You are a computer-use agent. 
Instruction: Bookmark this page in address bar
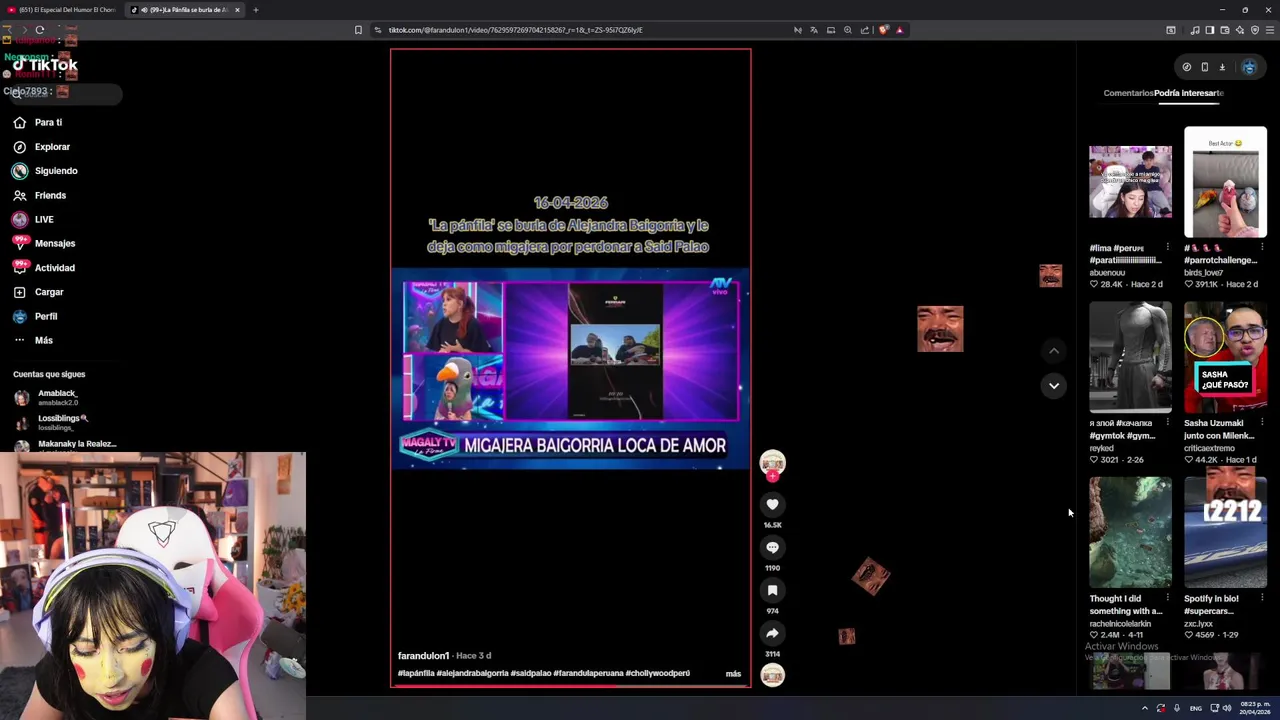pyautogui.click(x=358, y=30)
